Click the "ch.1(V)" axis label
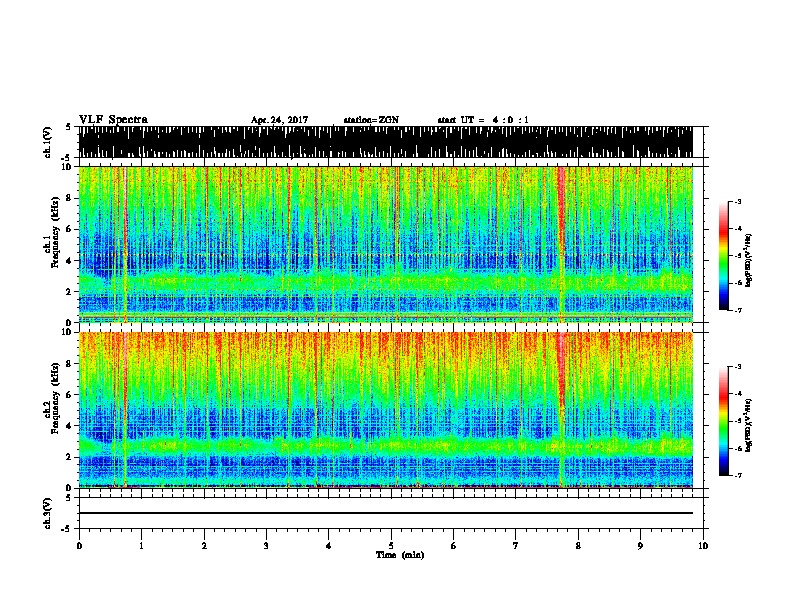The height and width of the screenshot is (612, 792). (x=47, y=142)
